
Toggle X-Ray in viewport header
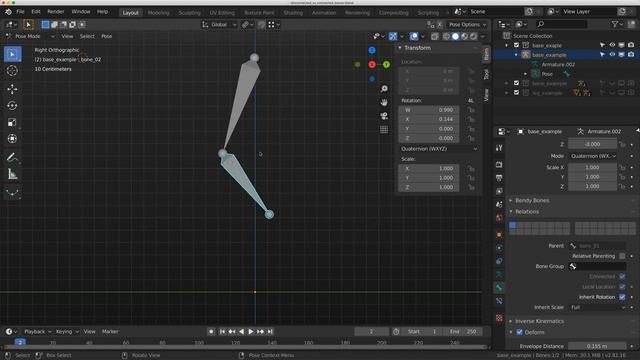[x=435, y=36]
